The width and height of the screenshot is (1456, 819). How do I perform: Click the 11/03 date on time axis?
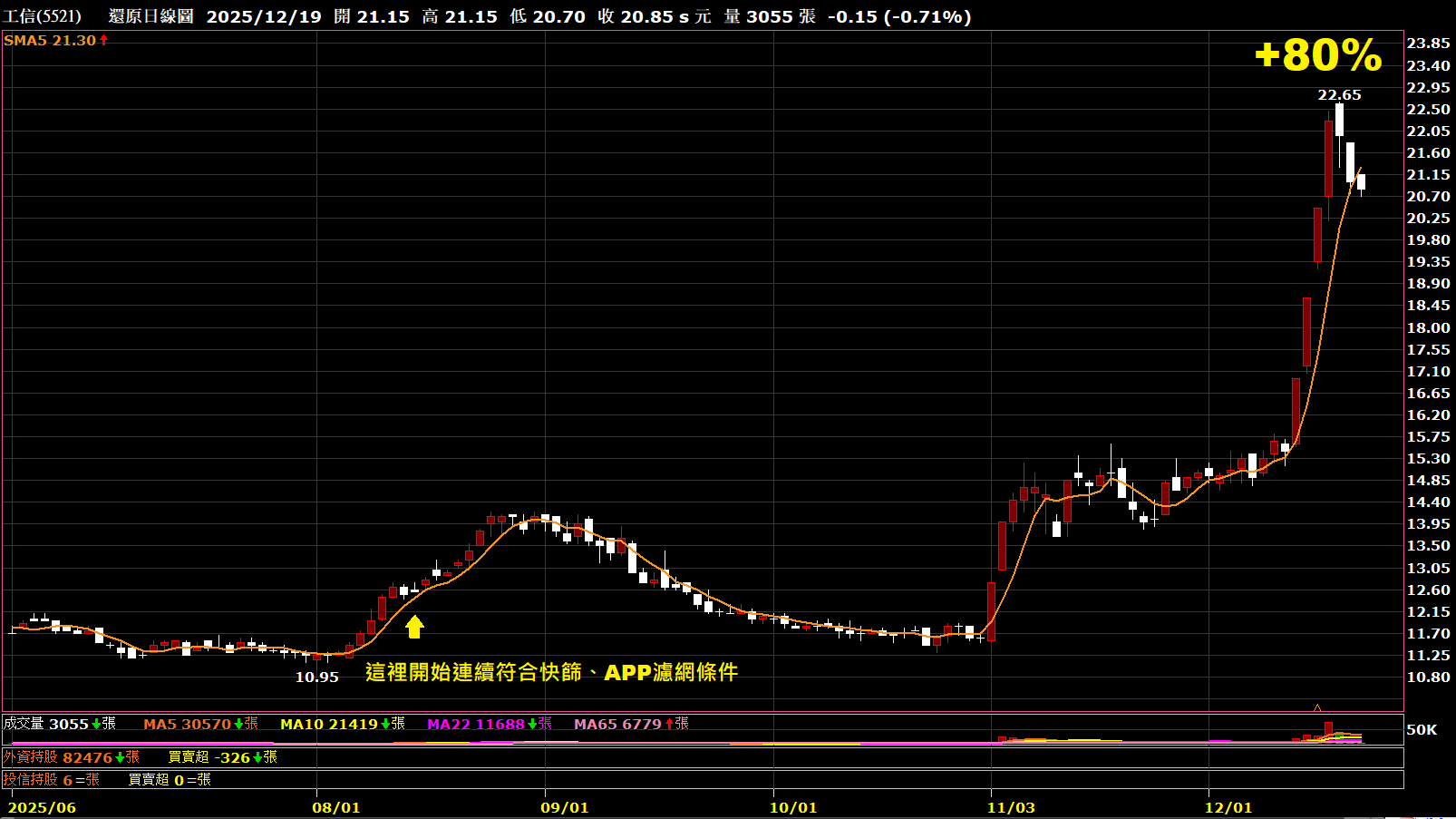pos(1011,807)
